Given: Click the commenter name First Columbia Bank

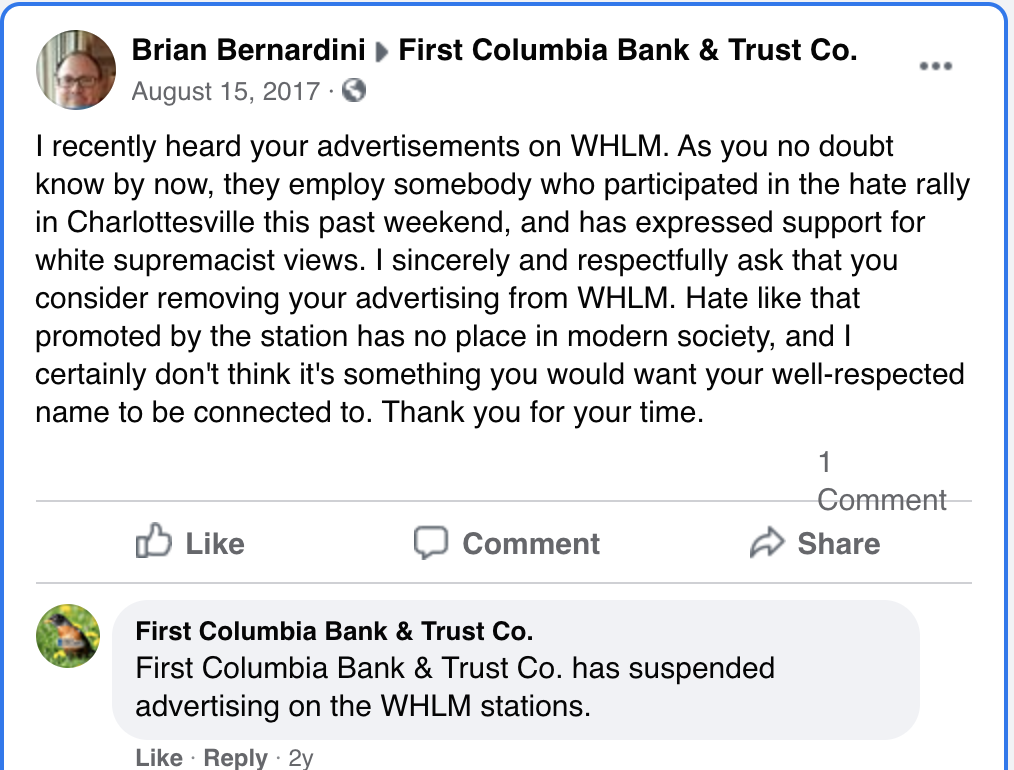Looking at the screenshot, I should [334, 631].
